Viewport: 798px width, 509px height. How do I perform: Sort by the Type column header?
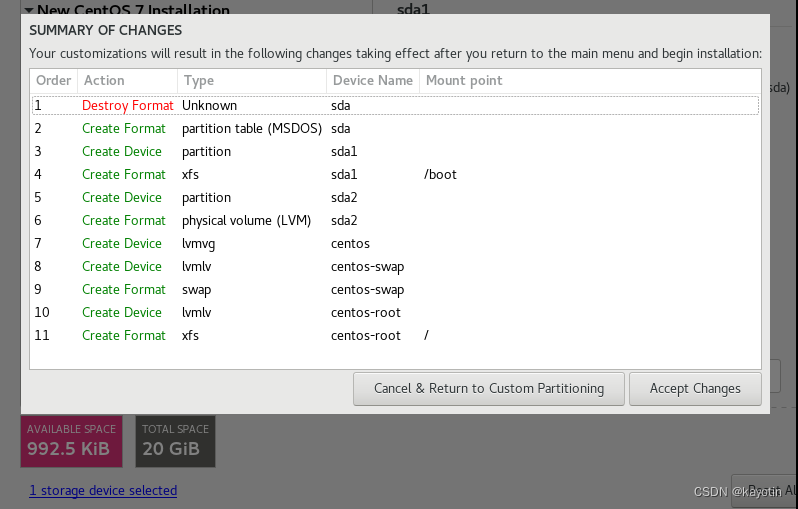(x=252, y=80)
